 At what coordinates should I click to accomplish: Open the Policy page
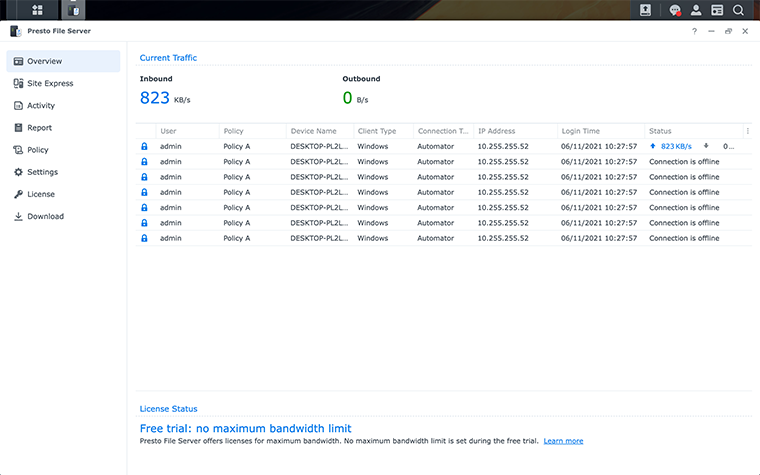tap(38, 150)
